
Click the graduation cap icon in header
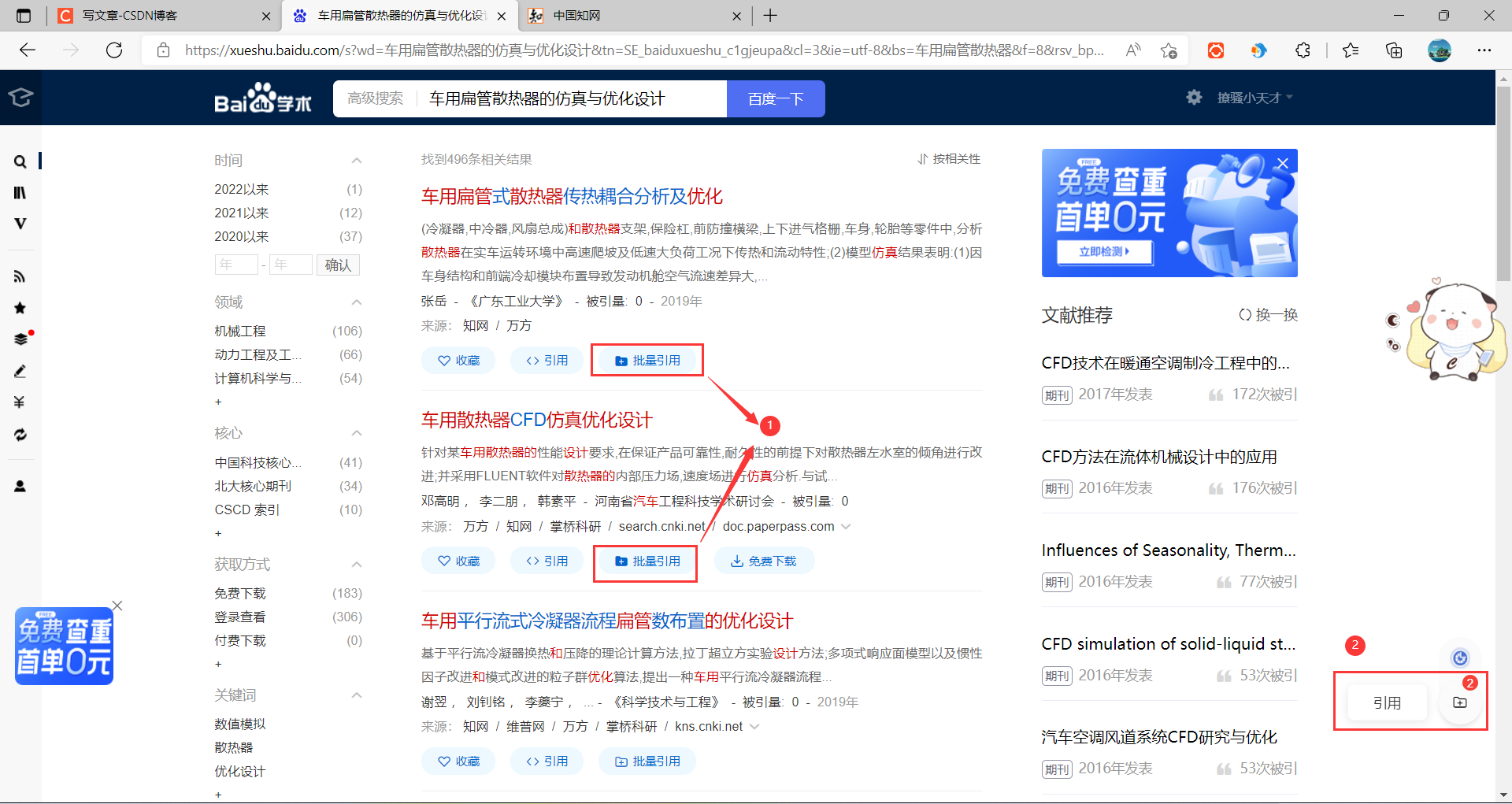coord(20,98)
